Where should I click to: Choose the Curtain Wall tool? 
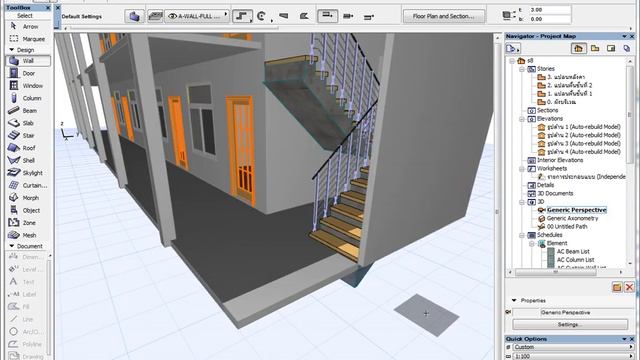pos(28,185)
